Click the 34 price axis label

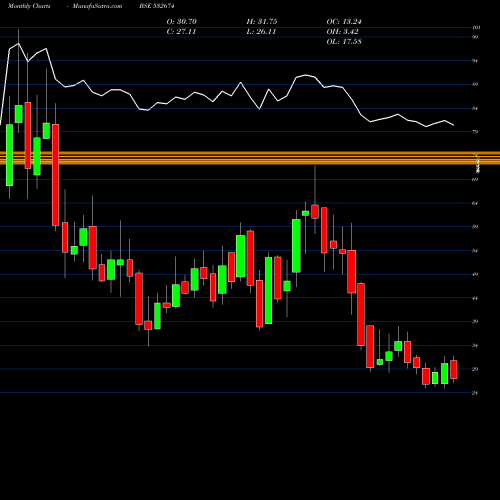[x=475, y=346]
